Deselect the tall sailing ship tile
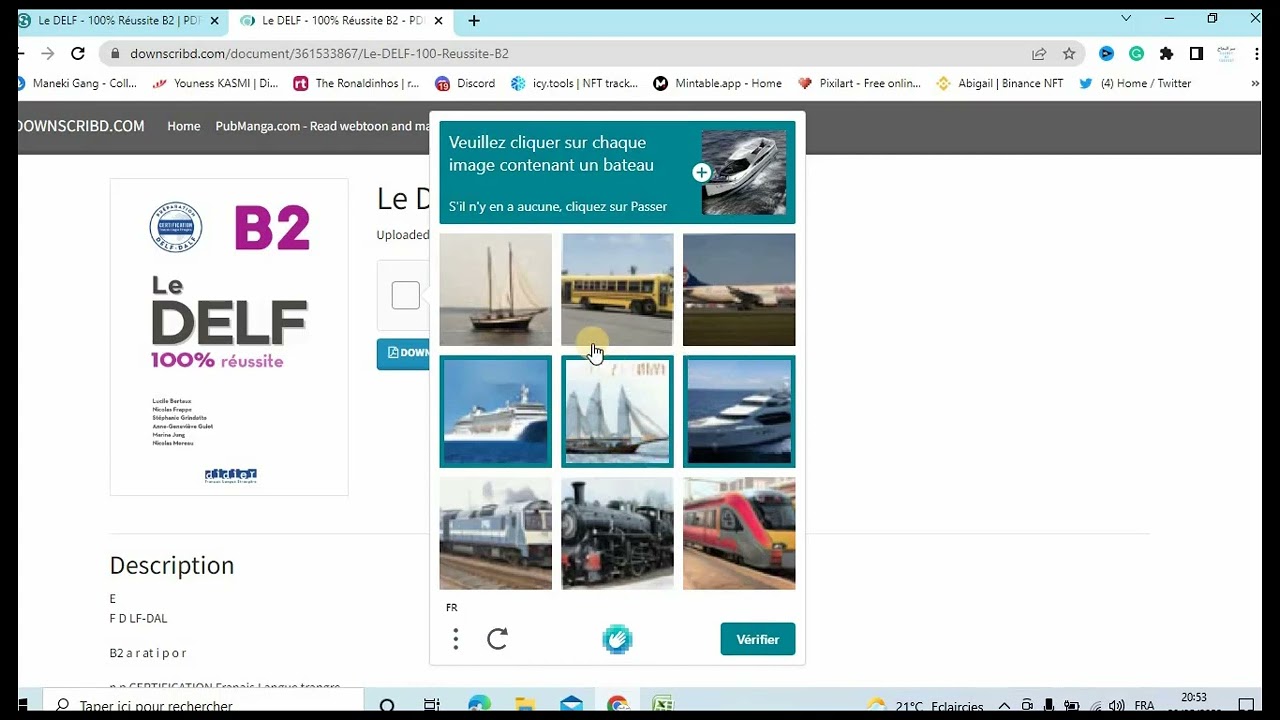The width and height of the screenshot is (1280, 720). [x=617, y=411]
